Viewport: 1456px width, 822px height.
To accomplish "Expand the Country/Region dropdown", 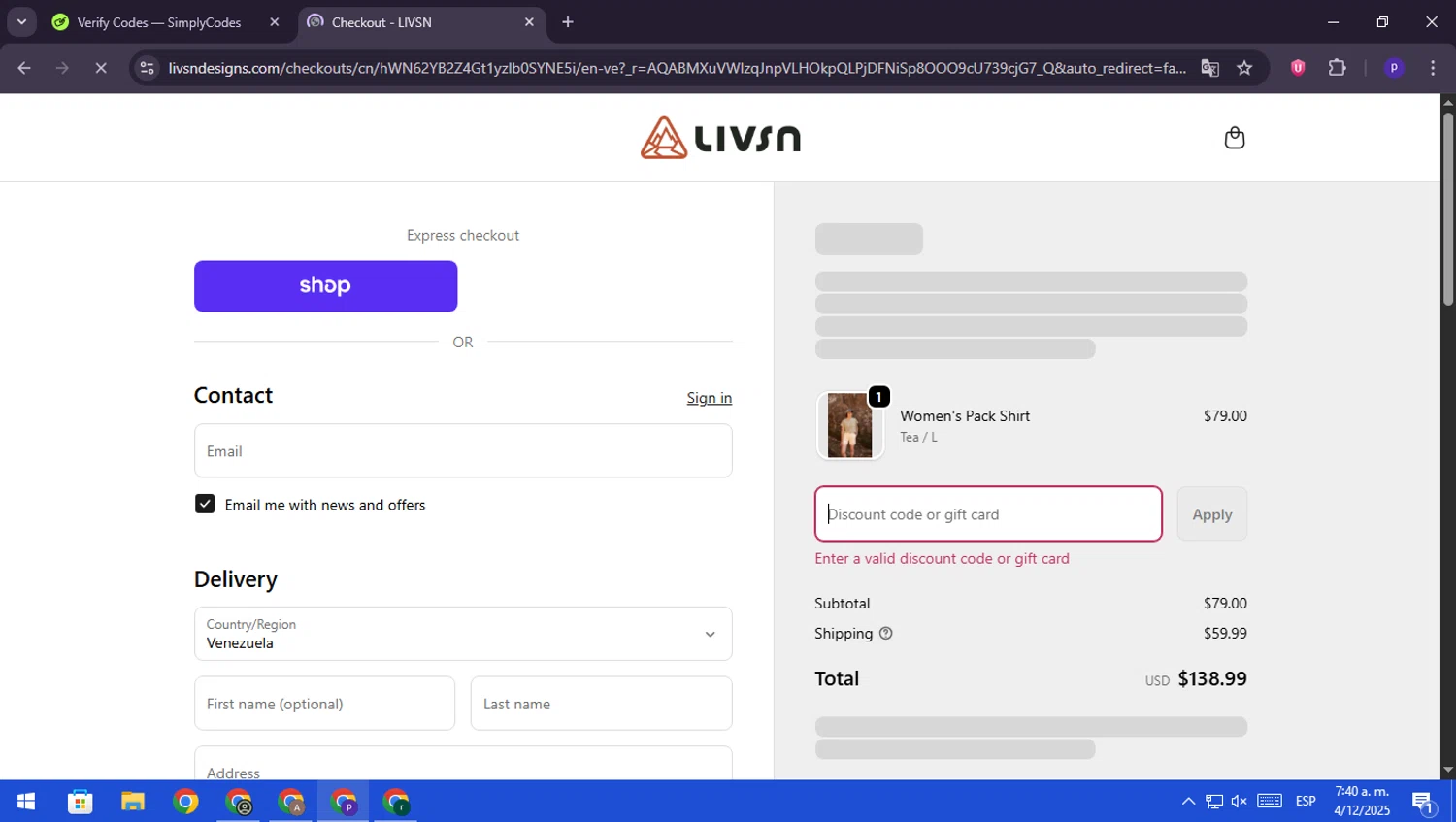I will tap(463, 634).
